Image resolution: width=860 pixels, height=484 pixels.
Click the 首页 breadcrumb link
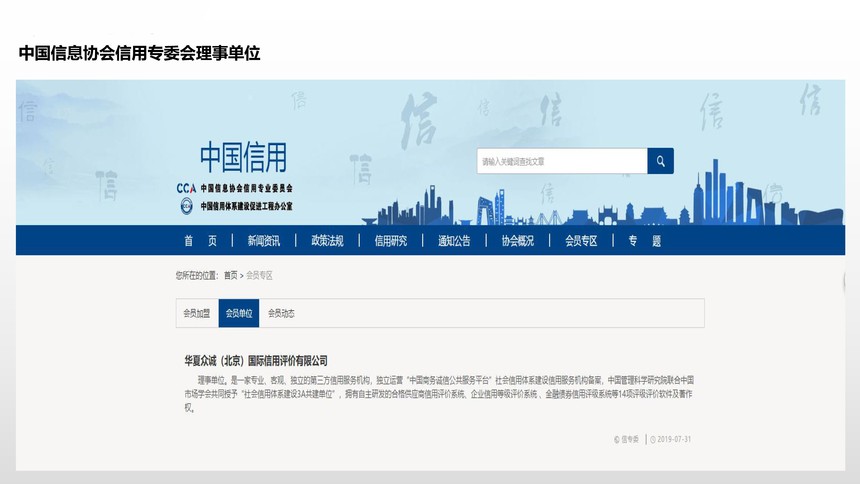click(230, 275)
